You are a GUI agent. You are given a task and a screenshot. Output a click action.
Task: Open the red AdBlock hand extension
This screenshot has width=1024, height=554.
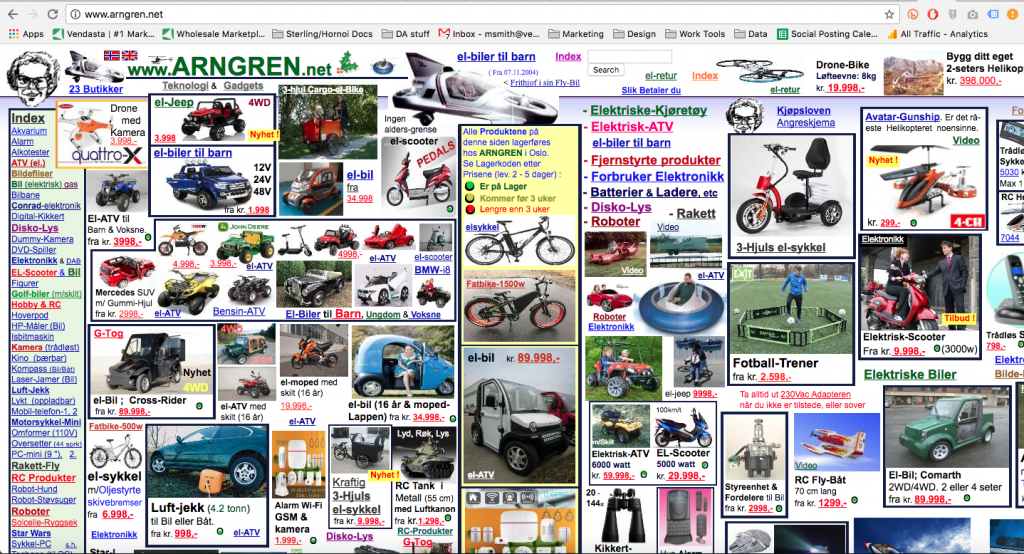click(x=933, y=14)
